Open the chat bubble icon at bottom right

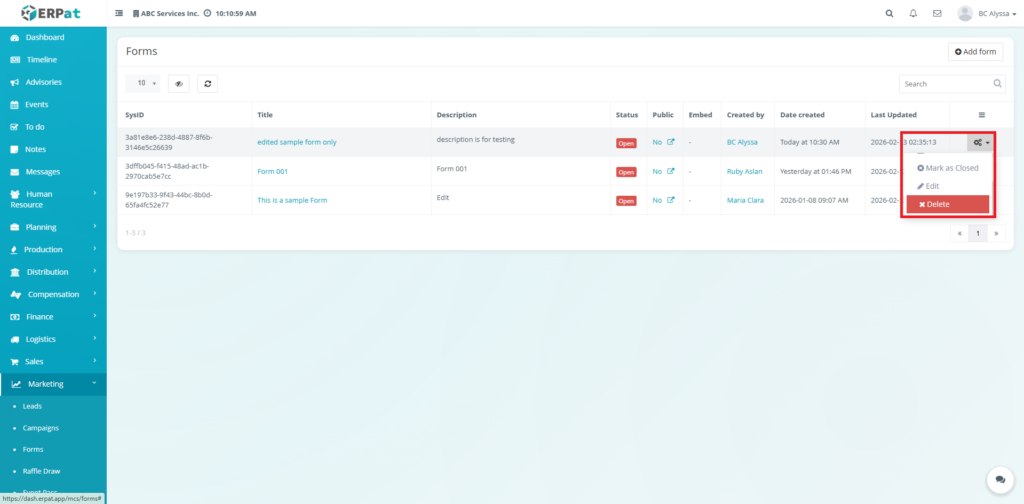click(x=997, y=480)
